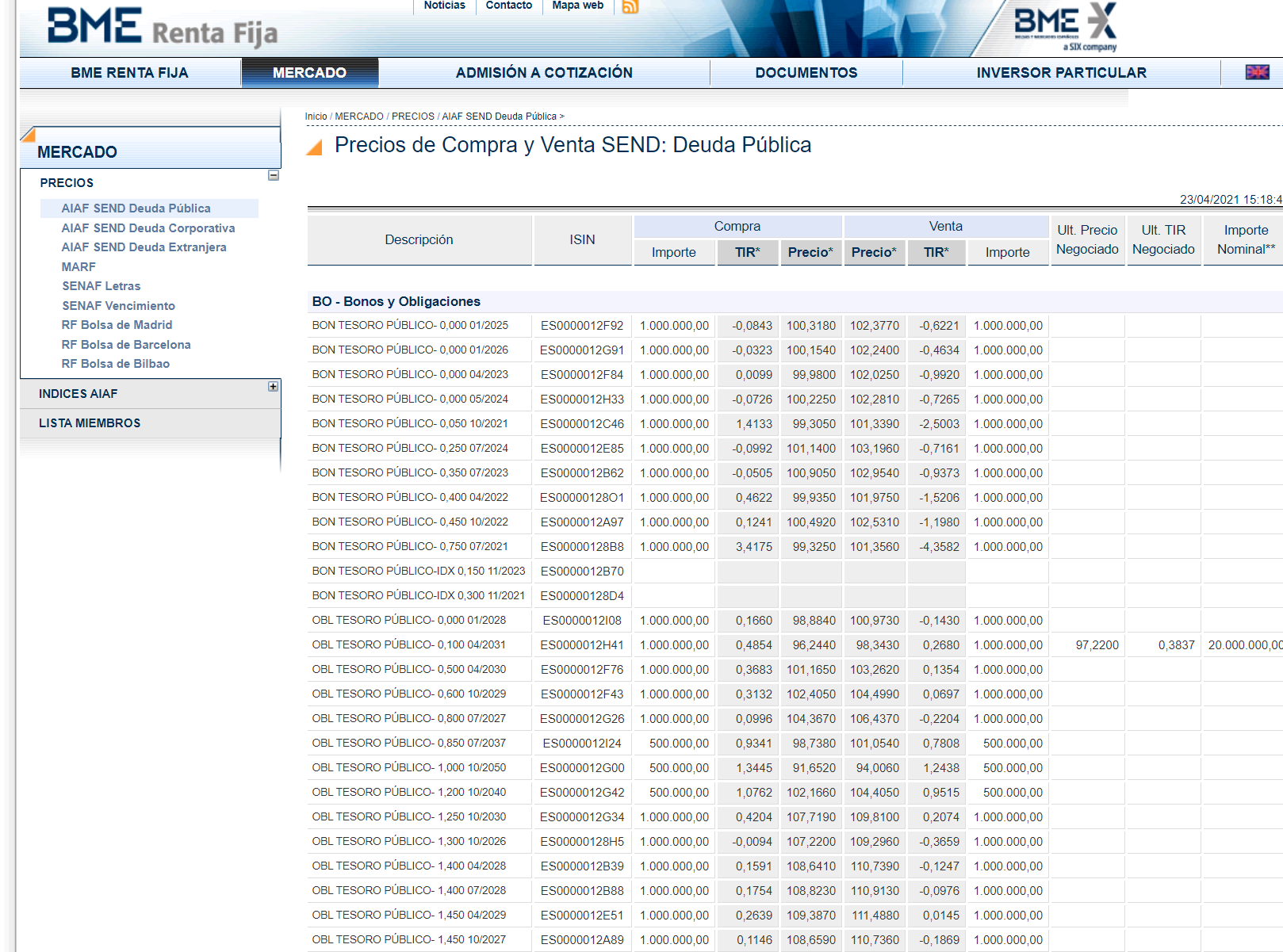Open the Mapa web link
This screenshot has width=1283, height=952.
point(577,6)
